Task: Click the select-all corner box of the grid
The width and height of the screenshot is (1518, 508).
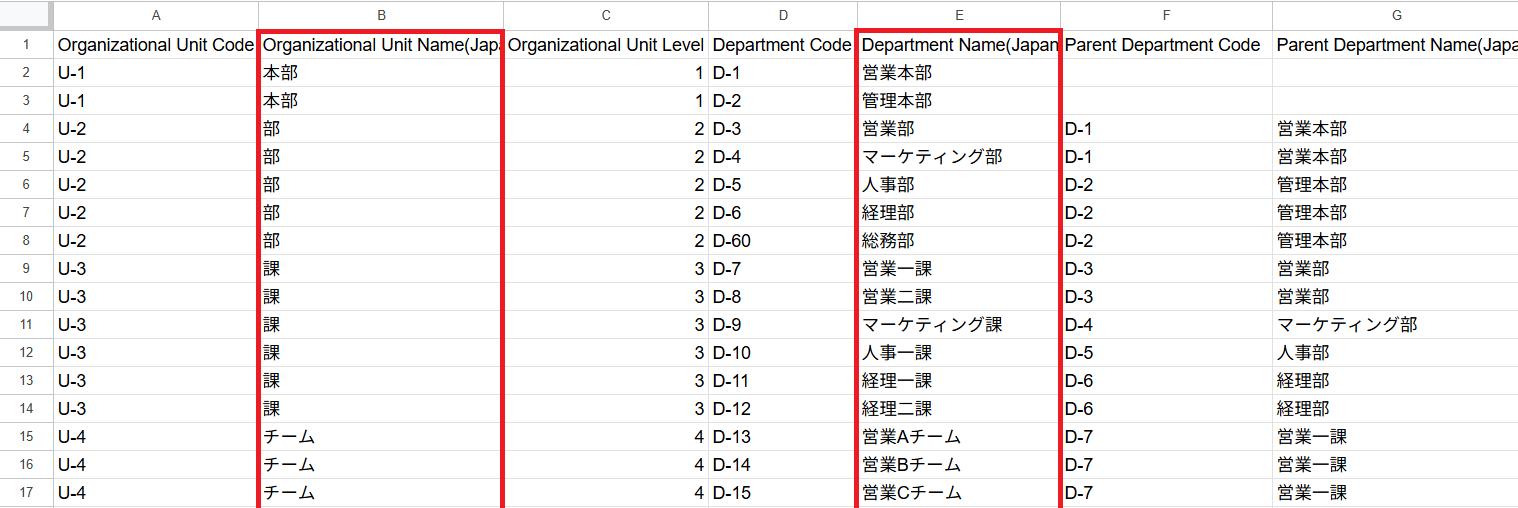Action: [x=26, y=15]
